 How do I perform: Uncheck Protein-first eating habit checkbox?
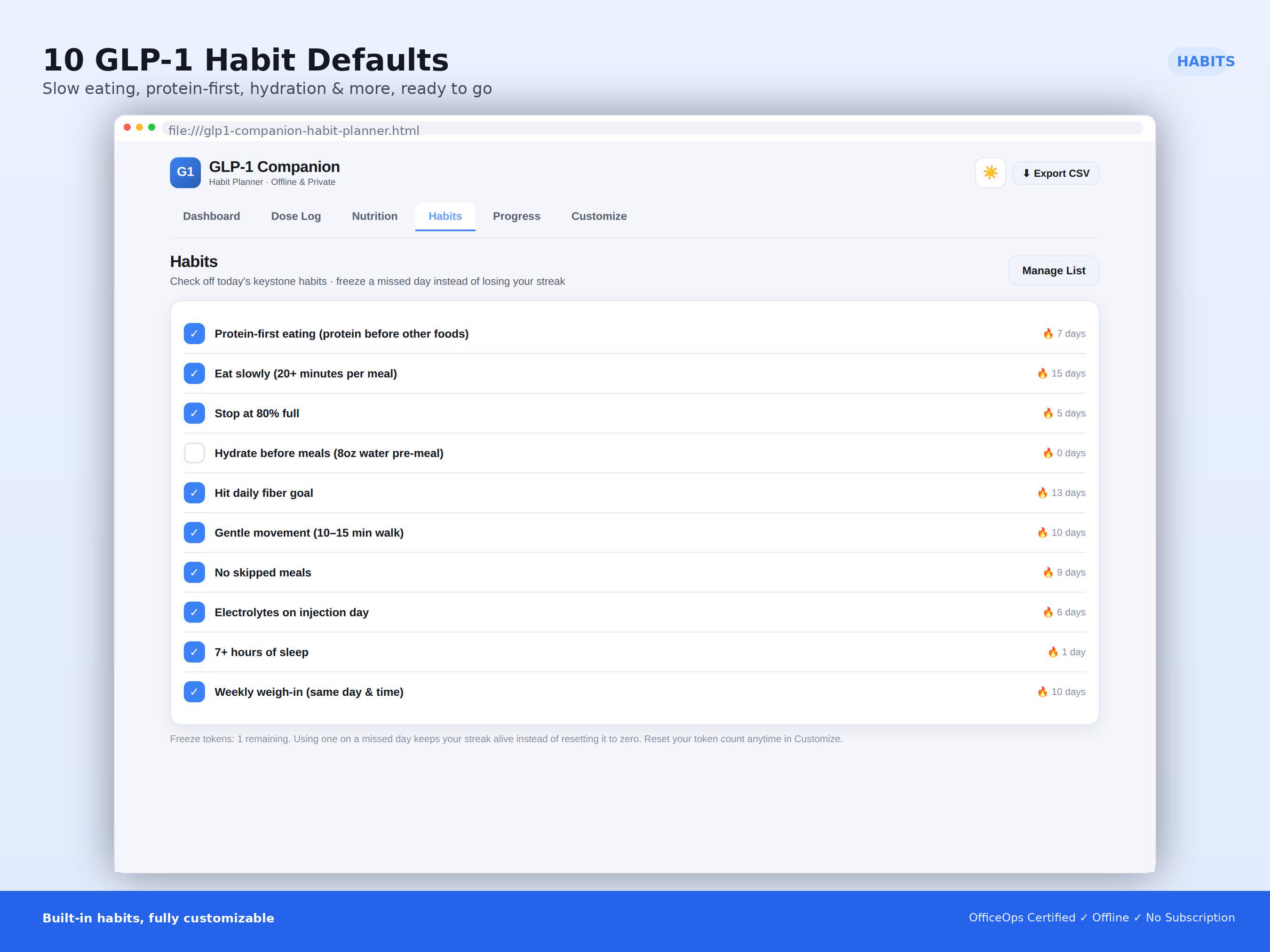pyautogui.click(x=194, y=334)
